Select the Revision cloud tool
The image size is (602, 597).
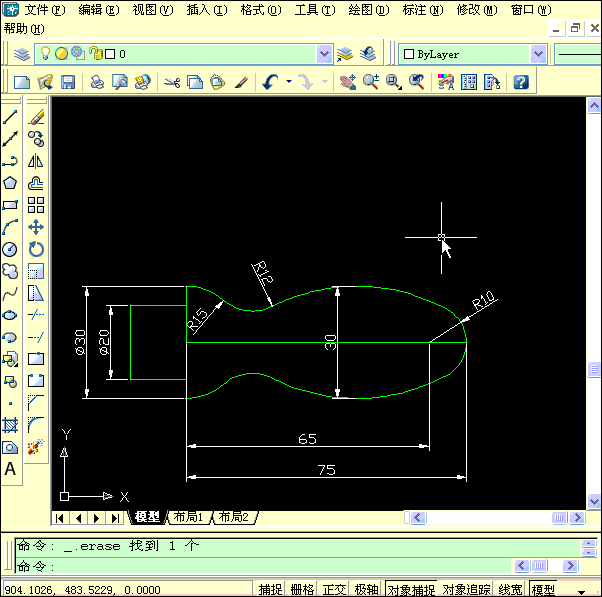click(10, 271)
